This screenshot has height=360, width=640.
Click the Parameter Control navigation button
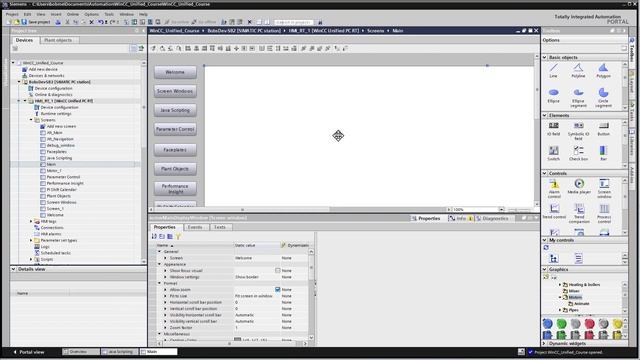coord(175,129)
